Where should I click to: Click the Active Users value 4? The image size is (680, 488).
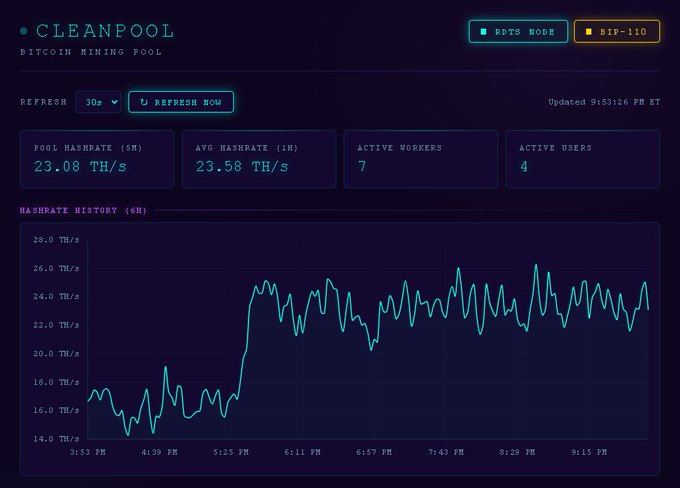(524, 167)
